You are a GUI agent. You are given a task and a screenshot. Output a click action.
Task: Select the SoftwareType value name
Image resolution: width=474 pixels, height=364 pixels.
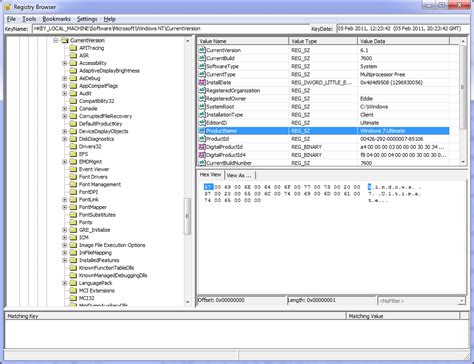point(222,66)
